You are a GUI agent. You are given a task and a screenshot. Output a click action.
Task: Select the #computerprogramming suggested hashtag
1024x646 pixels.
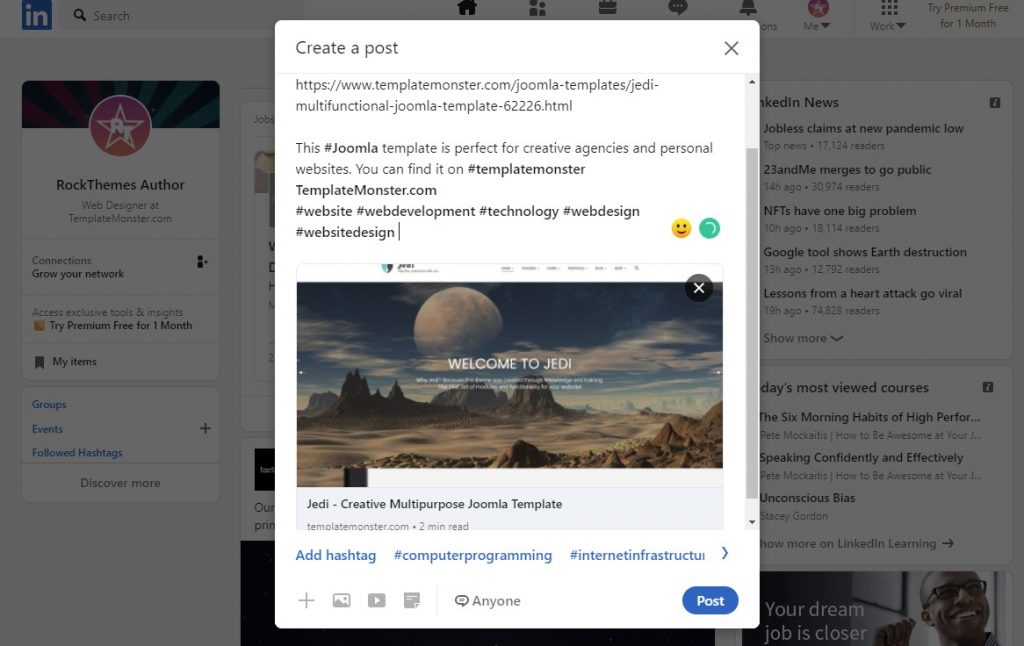[x=472, y=555]
